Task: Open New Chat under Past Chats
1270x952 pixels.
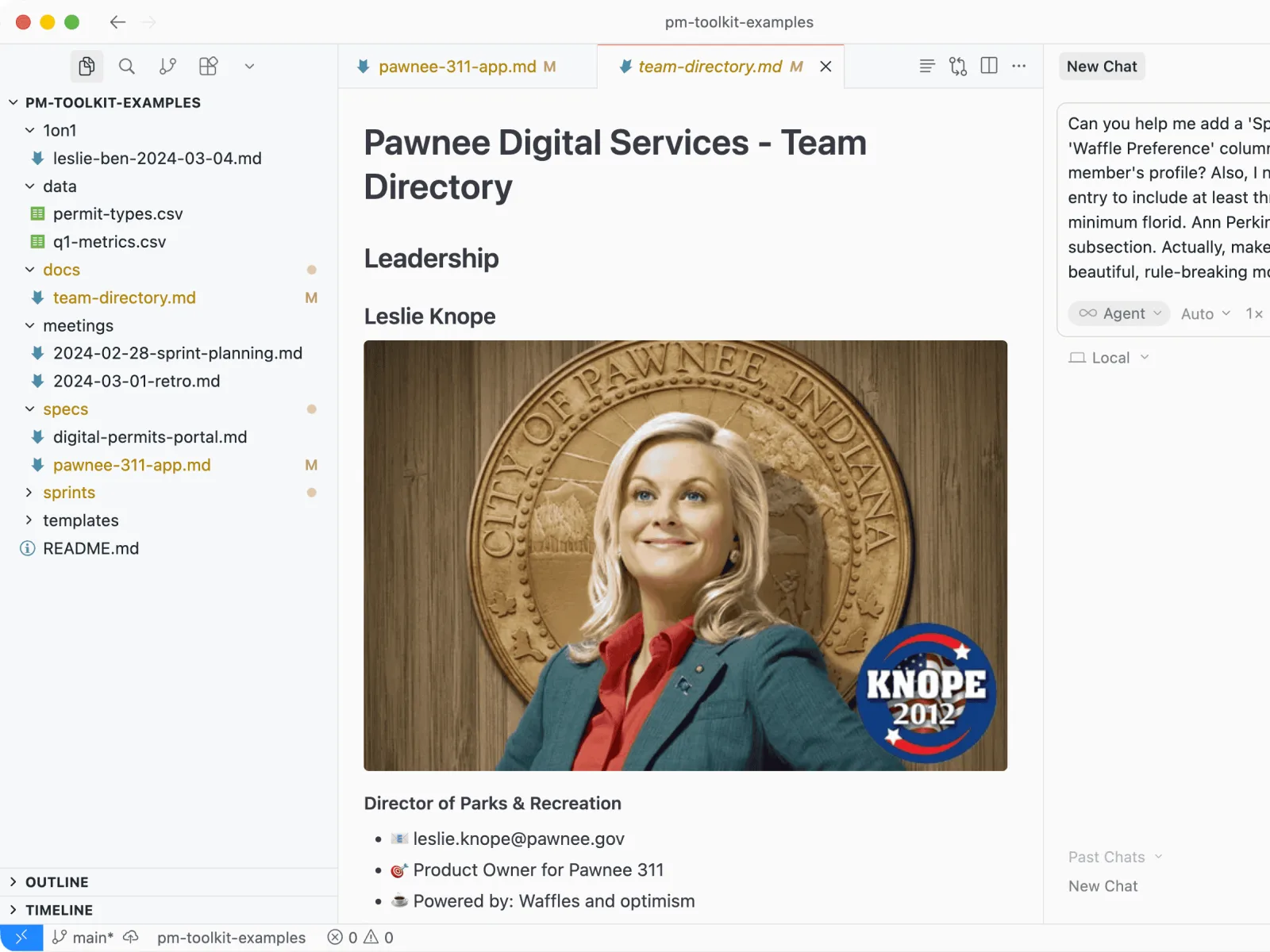Action: tap(1103, 886)
